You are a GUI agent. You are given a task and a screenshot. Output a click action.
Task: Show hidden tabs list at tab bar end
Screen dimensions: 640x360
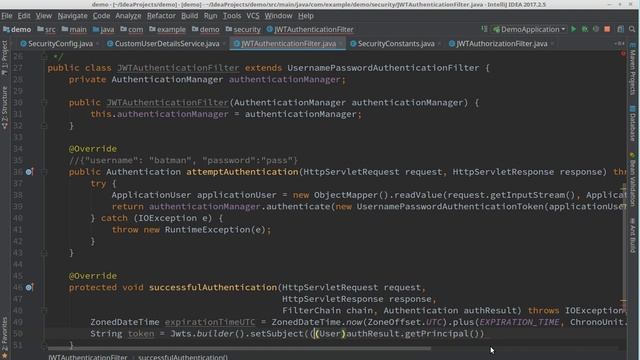point(619,43)
